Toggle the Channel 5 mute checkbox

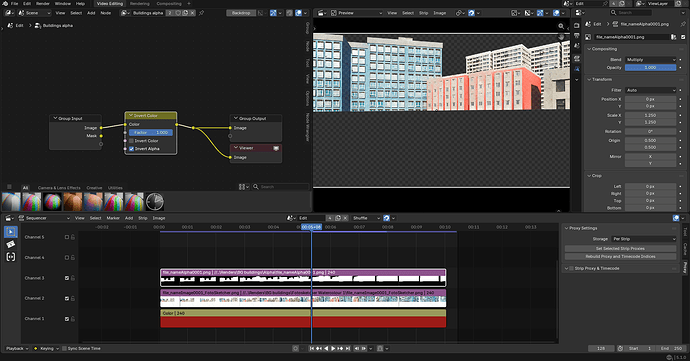pos(67,237)
